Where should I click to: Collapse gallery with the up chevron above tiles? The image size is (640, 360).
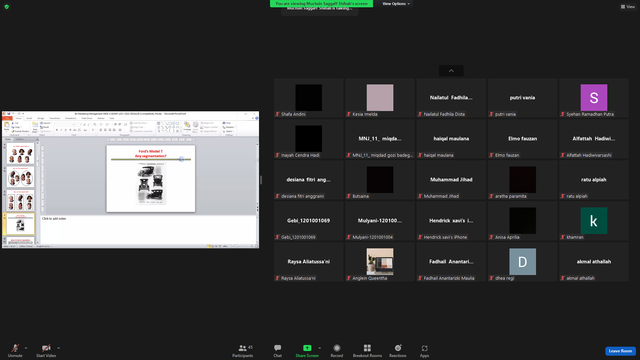451,71
